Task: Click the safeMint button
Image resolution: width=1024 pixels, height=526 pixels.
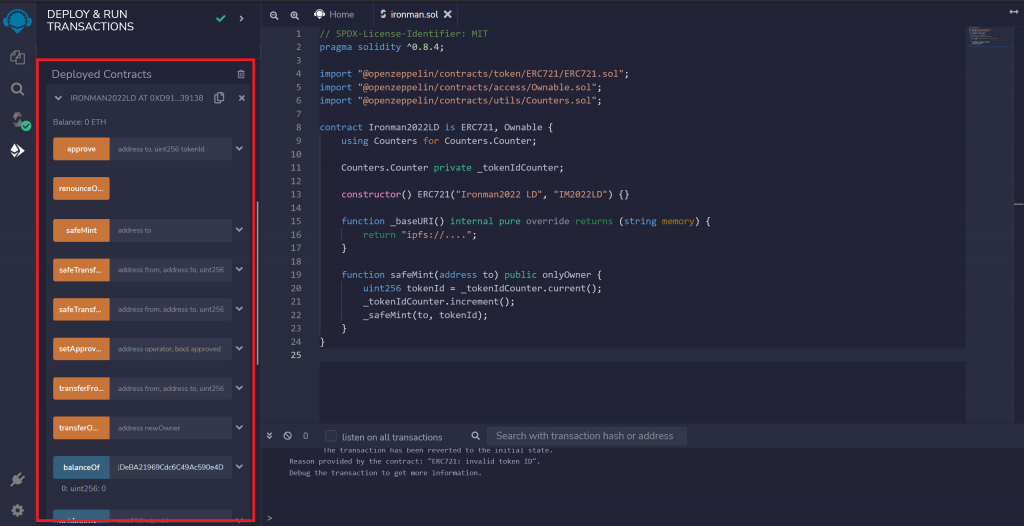Action: [81, 230]
